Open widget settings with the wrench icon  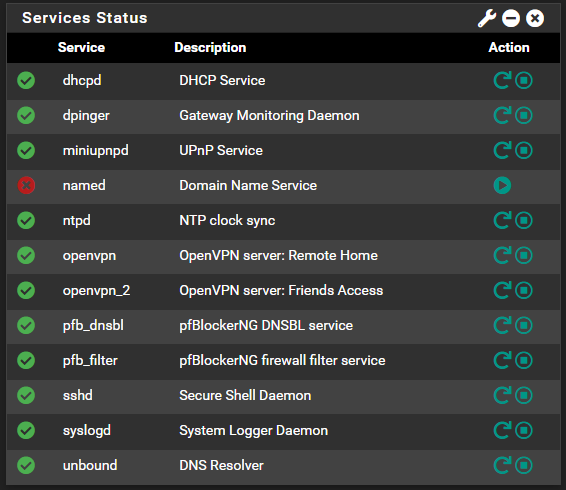click(487, 18)
